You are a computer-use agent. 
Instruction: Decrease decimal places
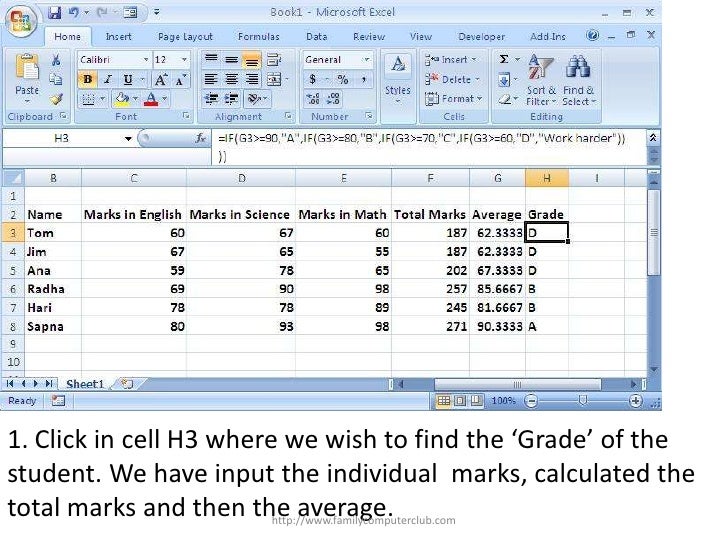[333, 98]
